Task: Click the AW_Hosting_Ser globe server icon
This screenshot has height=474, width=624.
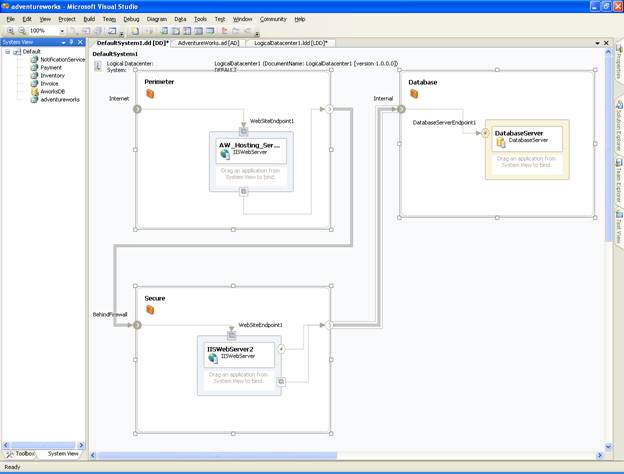Action: coord(225,154)
